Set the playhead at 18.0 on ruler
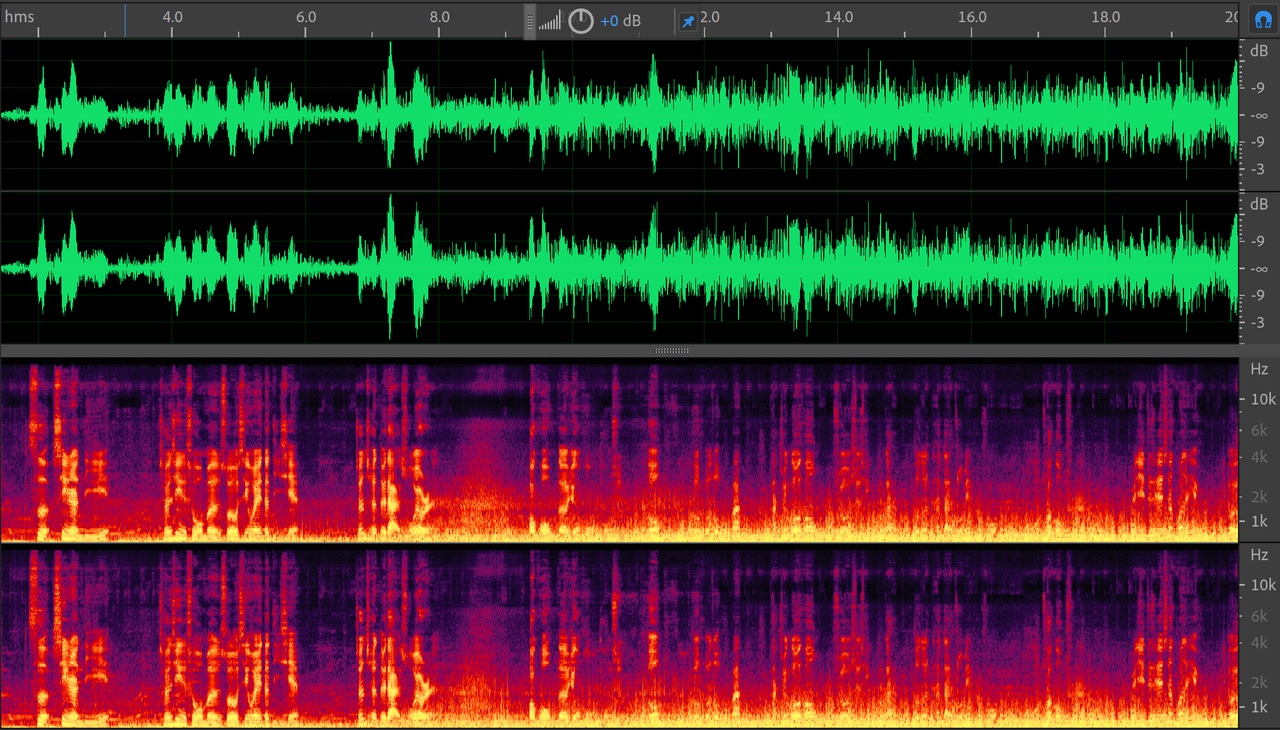Screen dimensions: 1280x730 [x=1105, y=17]
